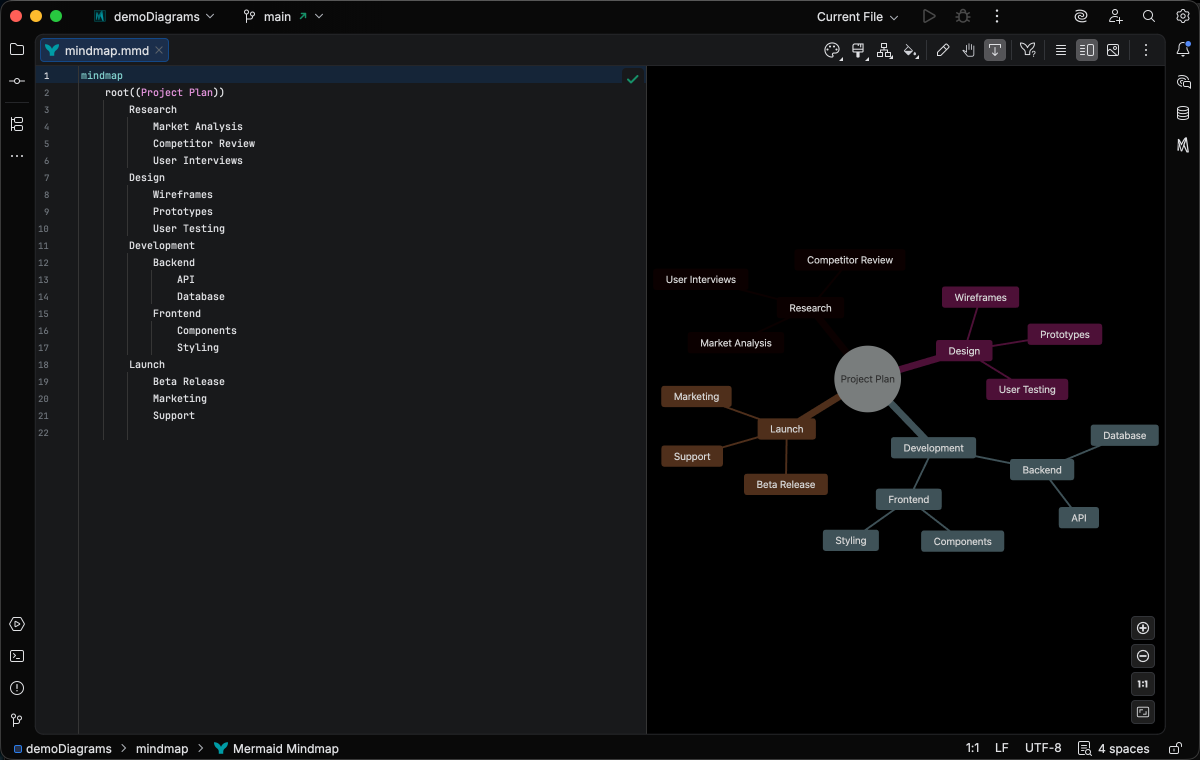
Task: Click the fit-to-window button in the diagram preview
Action: 1142,712
